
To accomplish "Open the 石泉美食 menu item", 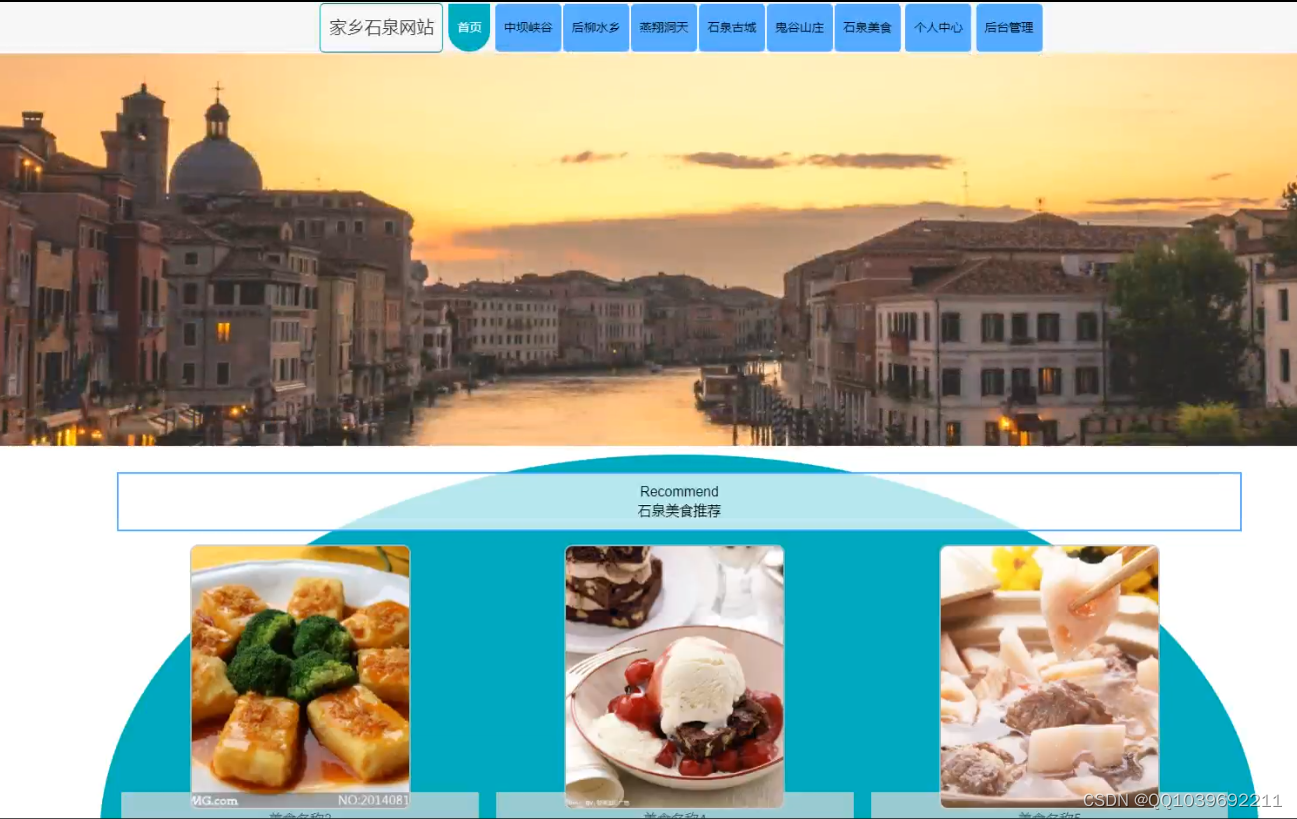I will (868, 28).
